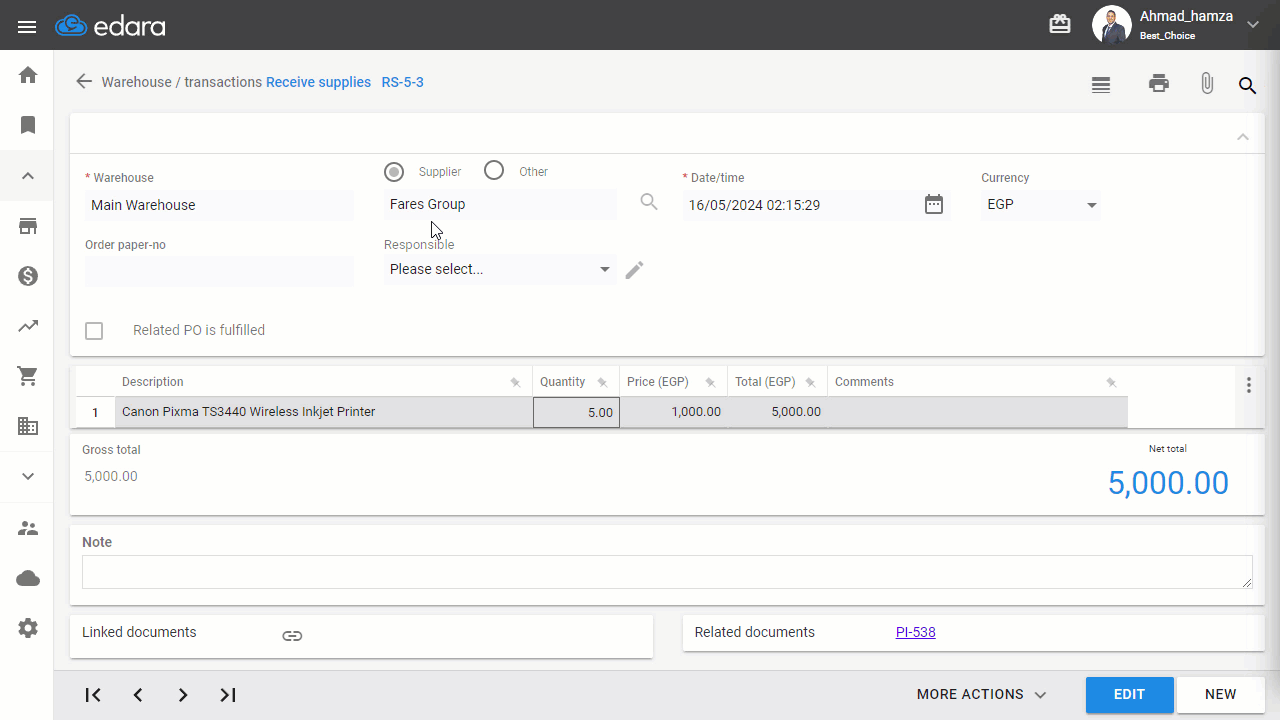Open related document PI-538
The image size is (1280, 720).
pos(916,632)
